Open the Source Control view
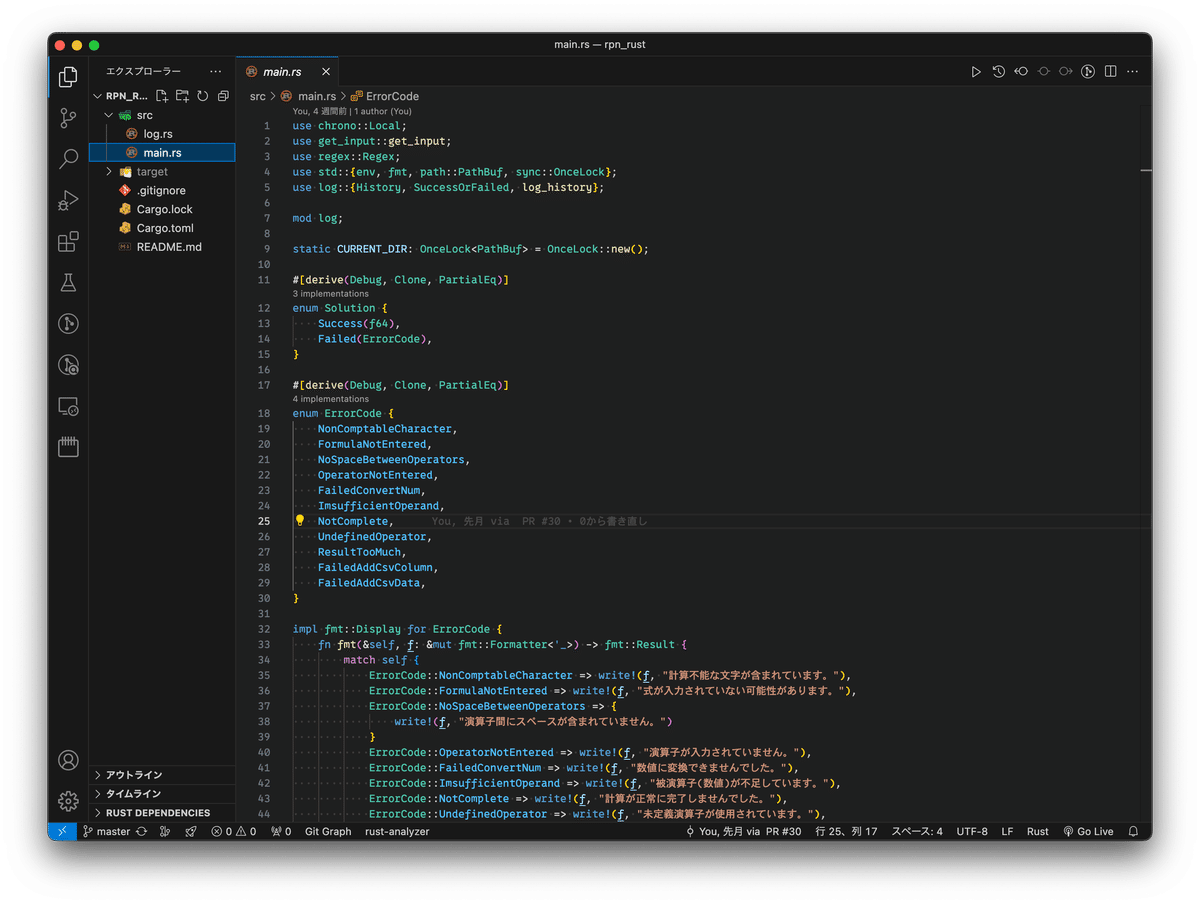This screenshot has width=1200, height=904. pos(68,118)
